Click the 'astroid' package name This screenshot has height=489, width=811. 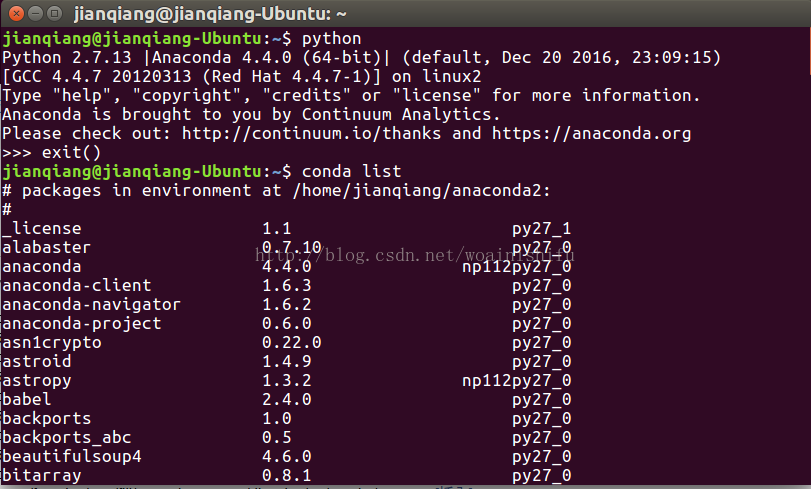coord(37,361)
